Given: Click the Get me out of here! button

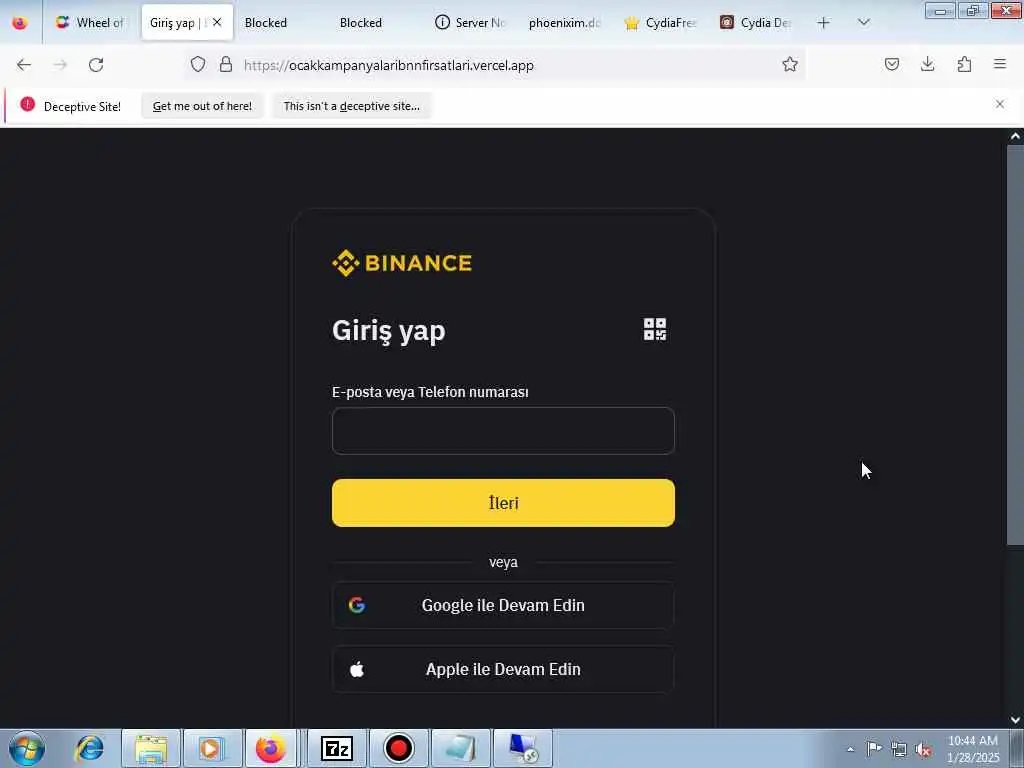Looking at the screenshot, I should tap(202, 106).
